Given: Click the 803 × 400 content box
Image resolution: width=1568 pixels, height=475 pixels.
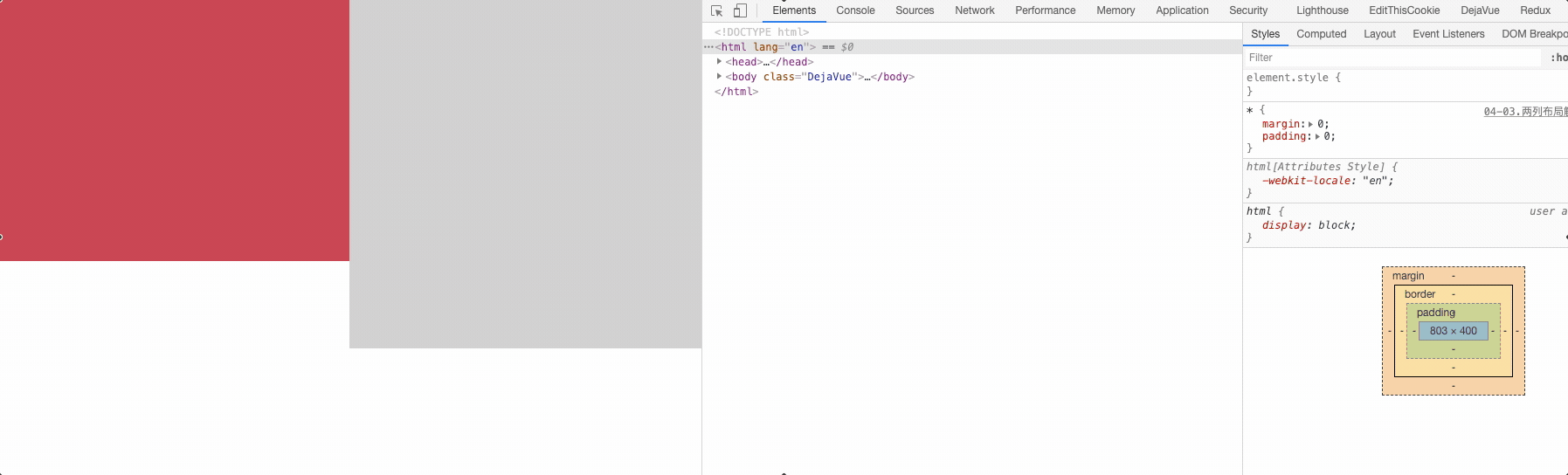Looking at the screenshot, I should point(1453,331).
